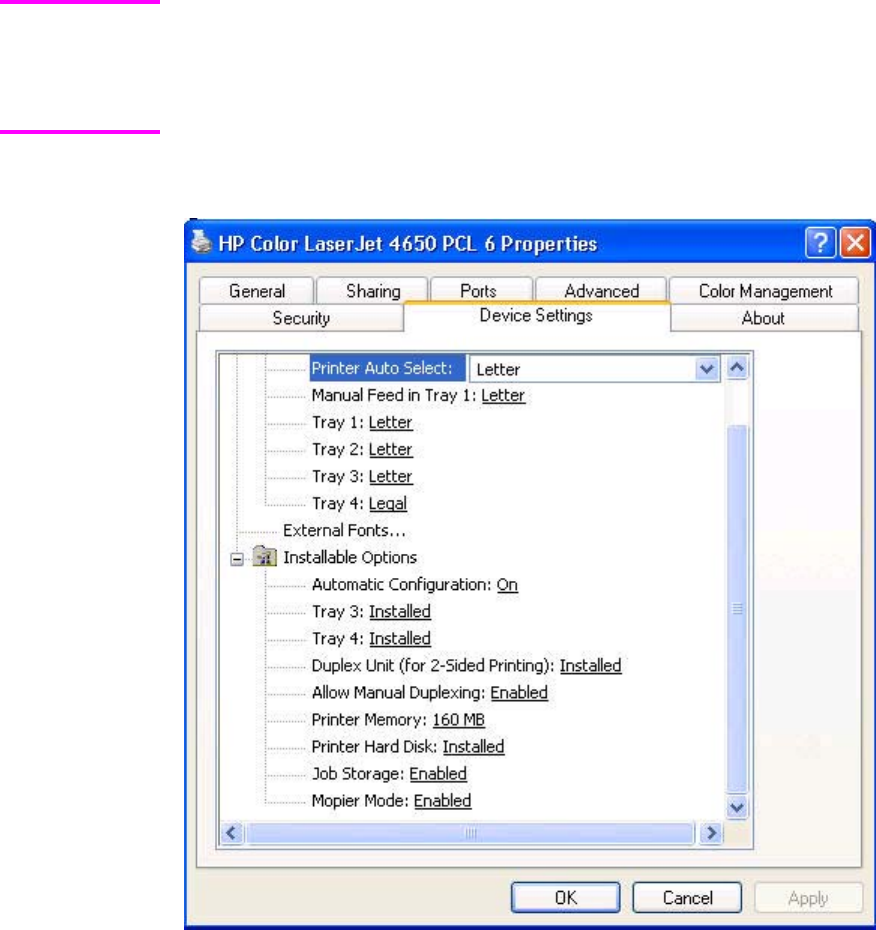Select the Installable Options label
Screen dimensions: 876x930
(350, 558)
